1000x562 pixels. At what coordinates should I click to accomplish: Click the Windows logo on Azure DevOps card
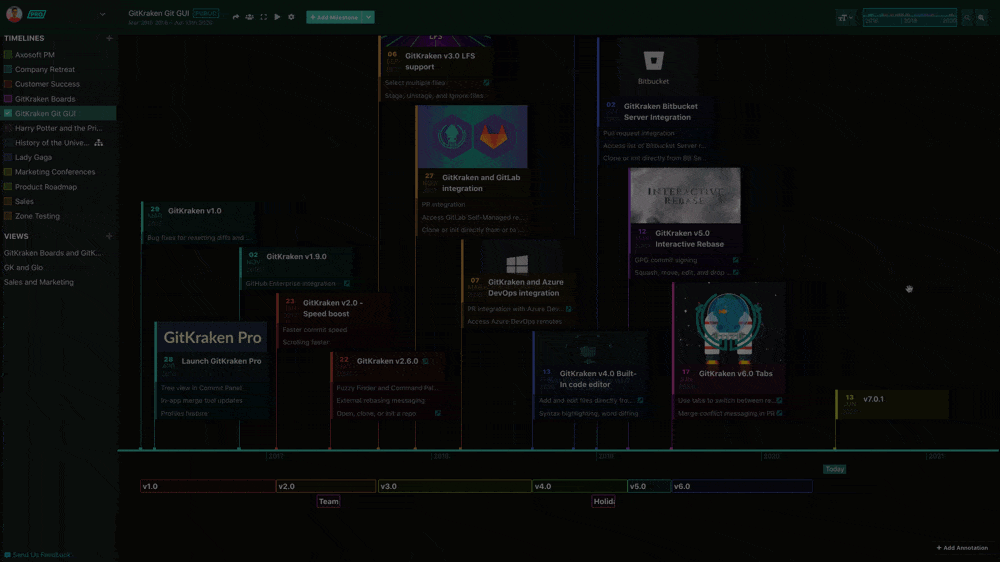pos(517,264)
